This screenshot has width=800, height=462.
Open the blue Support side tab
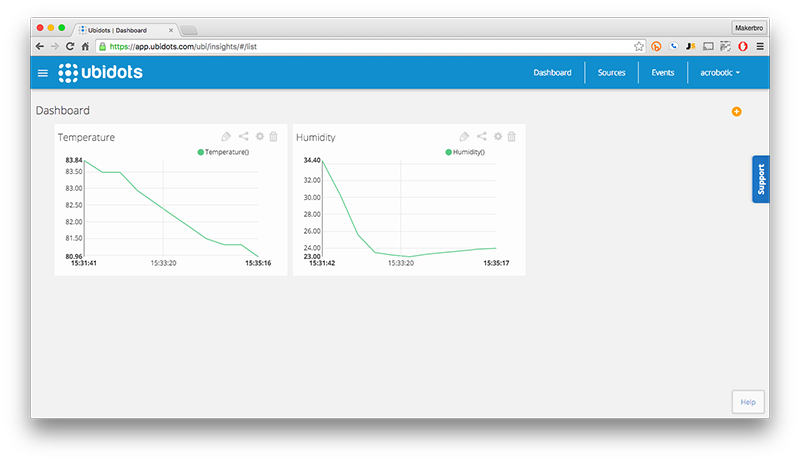[761, 180]
